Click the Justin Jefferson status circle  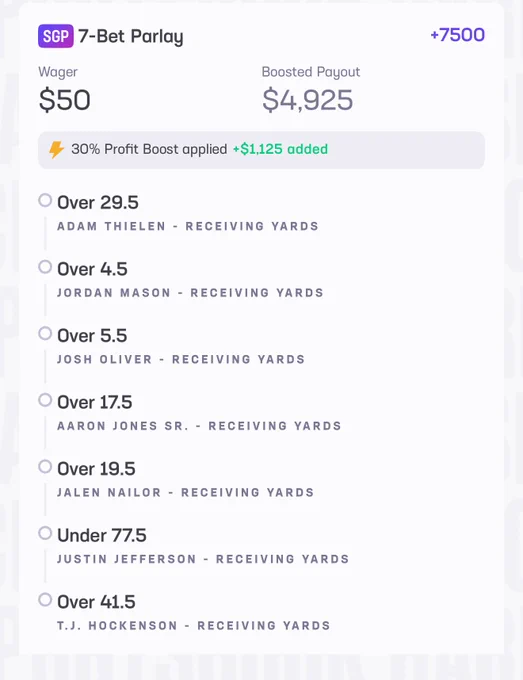pyautogui.click(x=45, y=533)
